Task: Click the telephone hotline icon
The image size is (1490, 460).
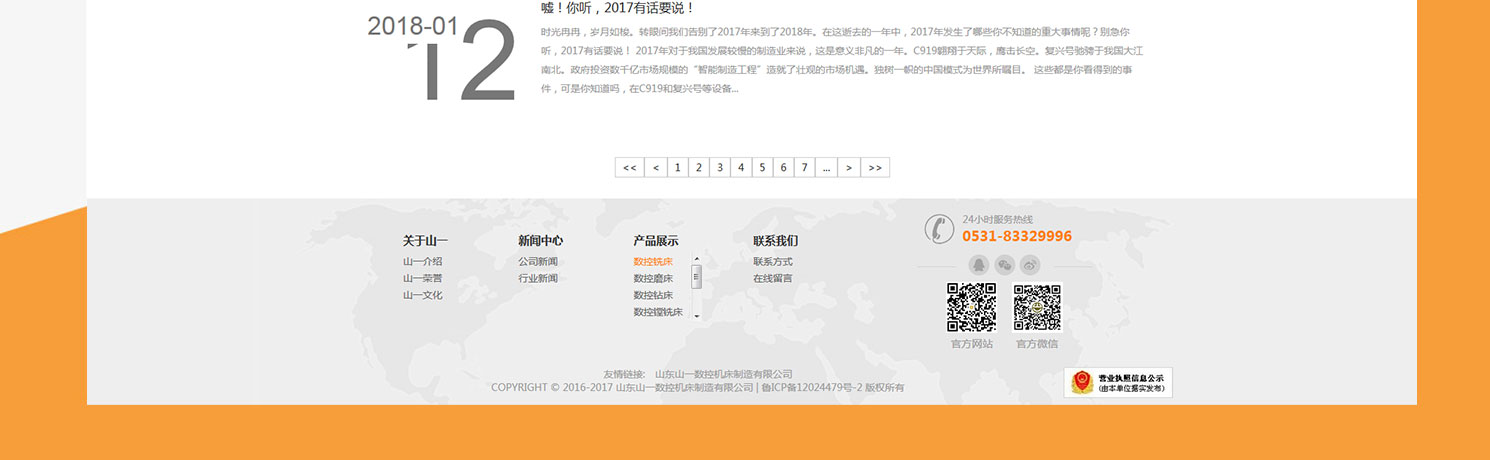Action: pos(938,229)
